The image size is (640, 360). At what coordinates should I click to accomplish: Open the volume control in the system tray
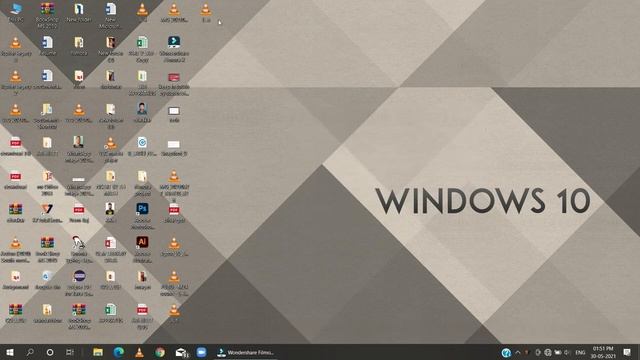click(567, 353)
